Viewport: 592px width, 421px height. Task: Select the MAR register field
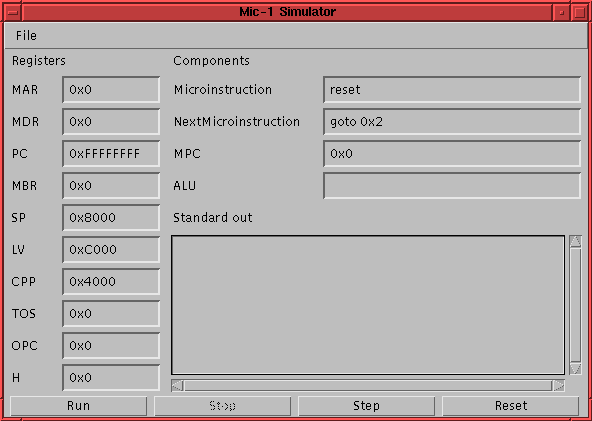[111, 89]
